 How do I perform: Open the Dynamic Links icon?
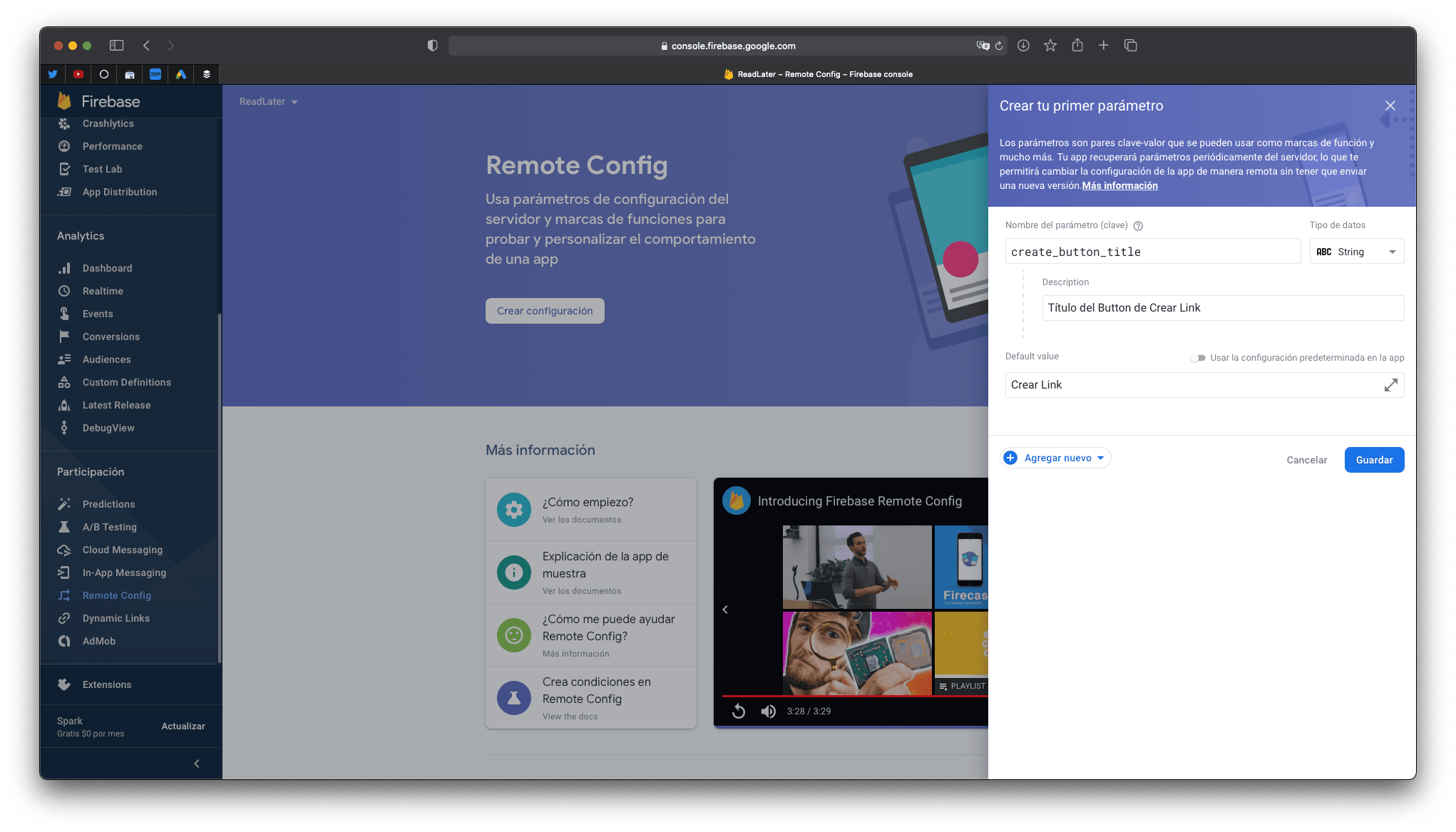(x=64, y=618)
